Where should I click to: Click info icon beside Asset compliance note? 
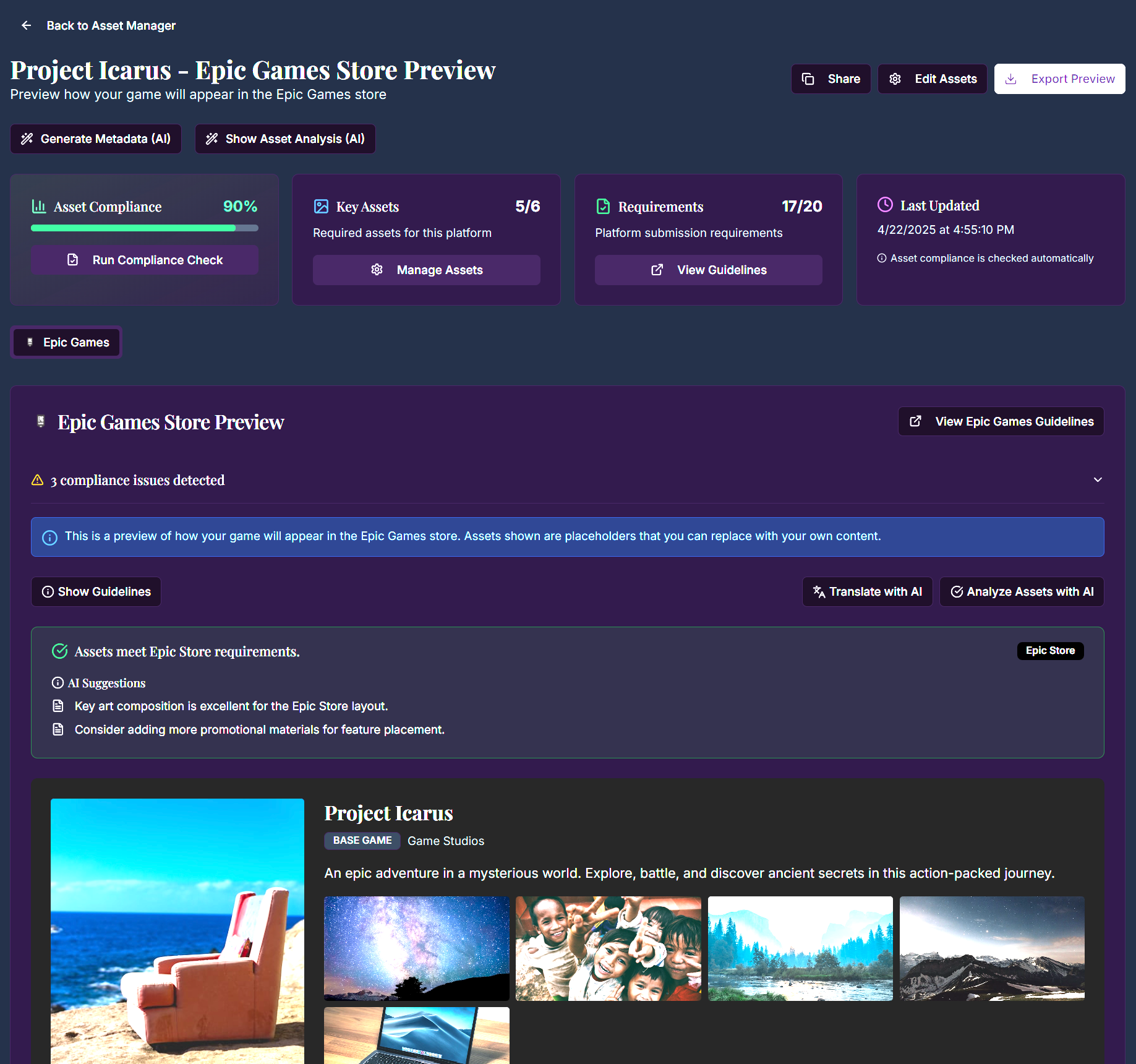tap(882, 258)
